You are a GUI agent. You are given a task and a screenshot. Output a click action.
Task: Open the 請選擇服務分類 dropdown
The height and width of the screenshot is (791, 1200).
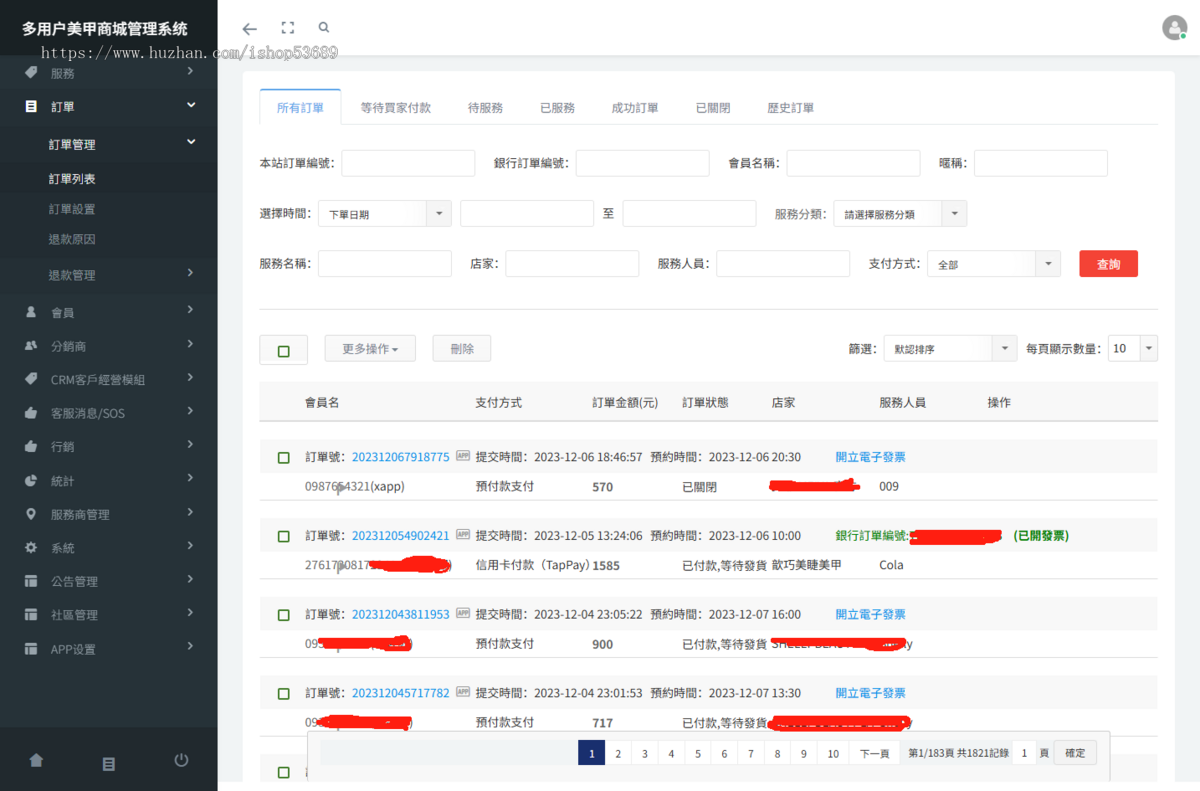point(900,214)
